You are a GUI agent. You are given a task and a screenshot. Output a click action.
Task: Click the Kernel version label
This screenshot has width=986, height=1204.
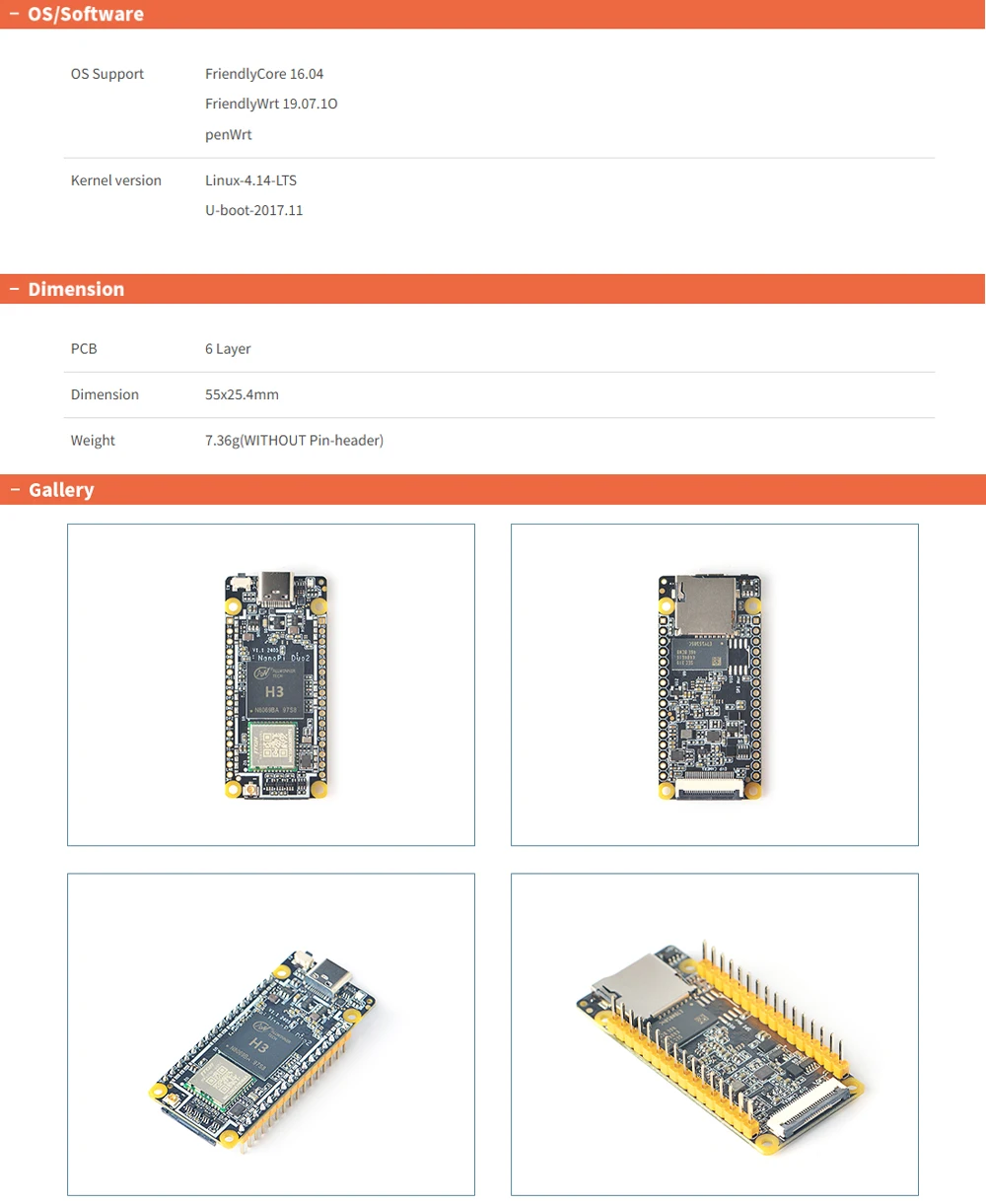(116, 180)
